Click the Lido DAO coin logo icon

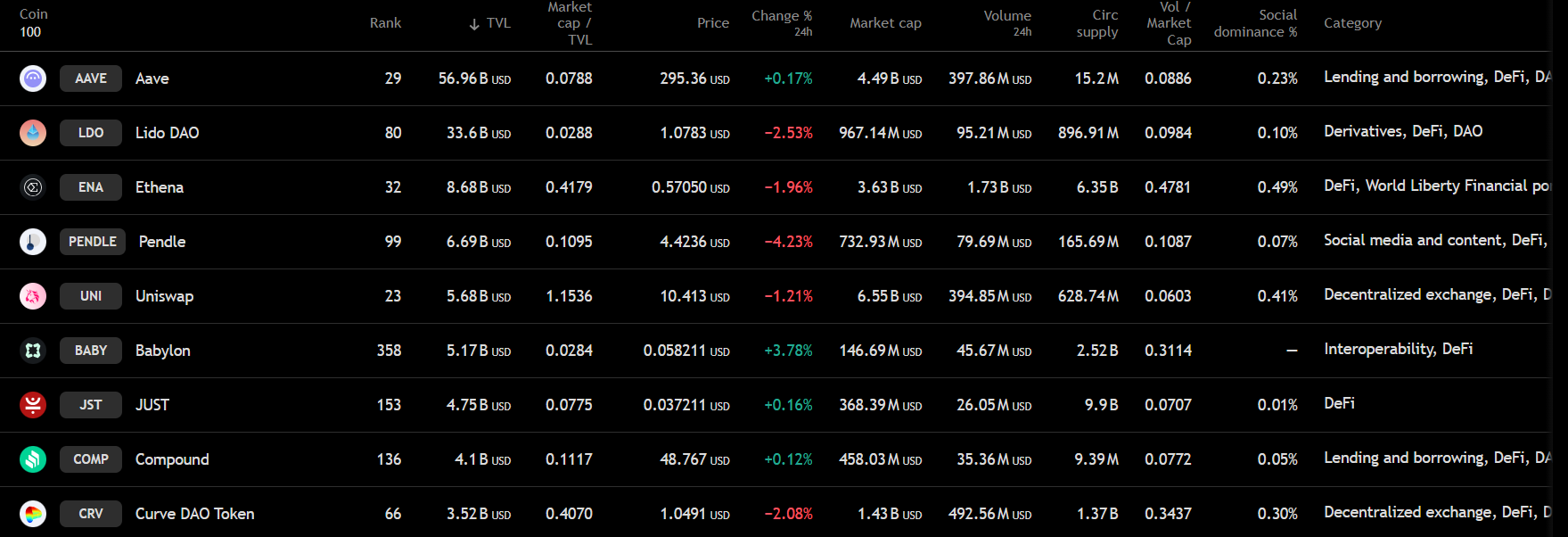[33, 133]
